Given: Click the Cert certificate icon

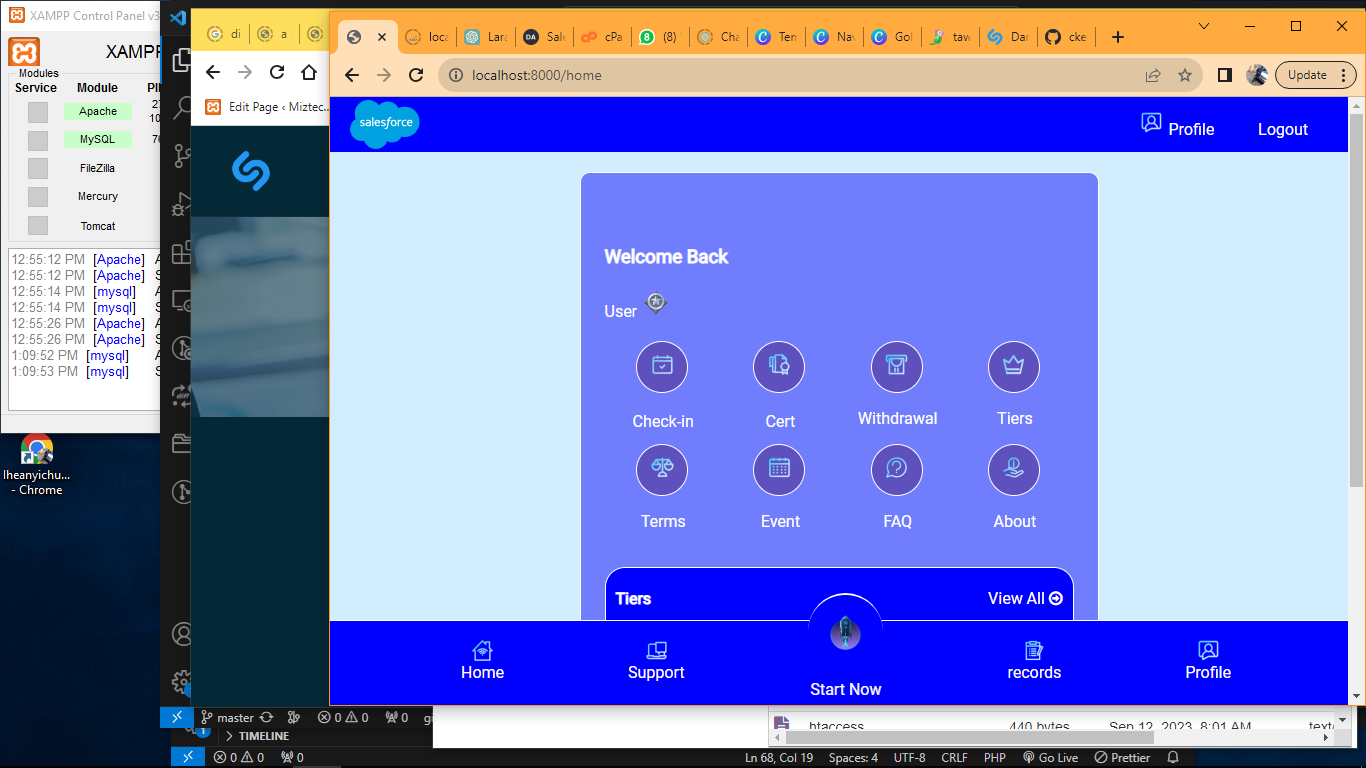Looking at the screenshot, I should (779, 367).
